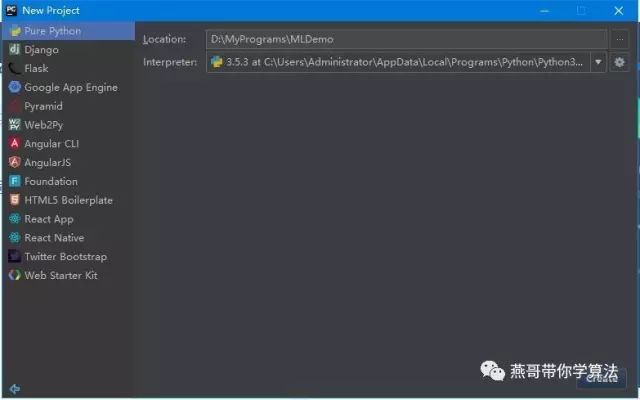Pick the Google App Engine icon
Viewport: 640px width, 400px height.
point(15,87)
